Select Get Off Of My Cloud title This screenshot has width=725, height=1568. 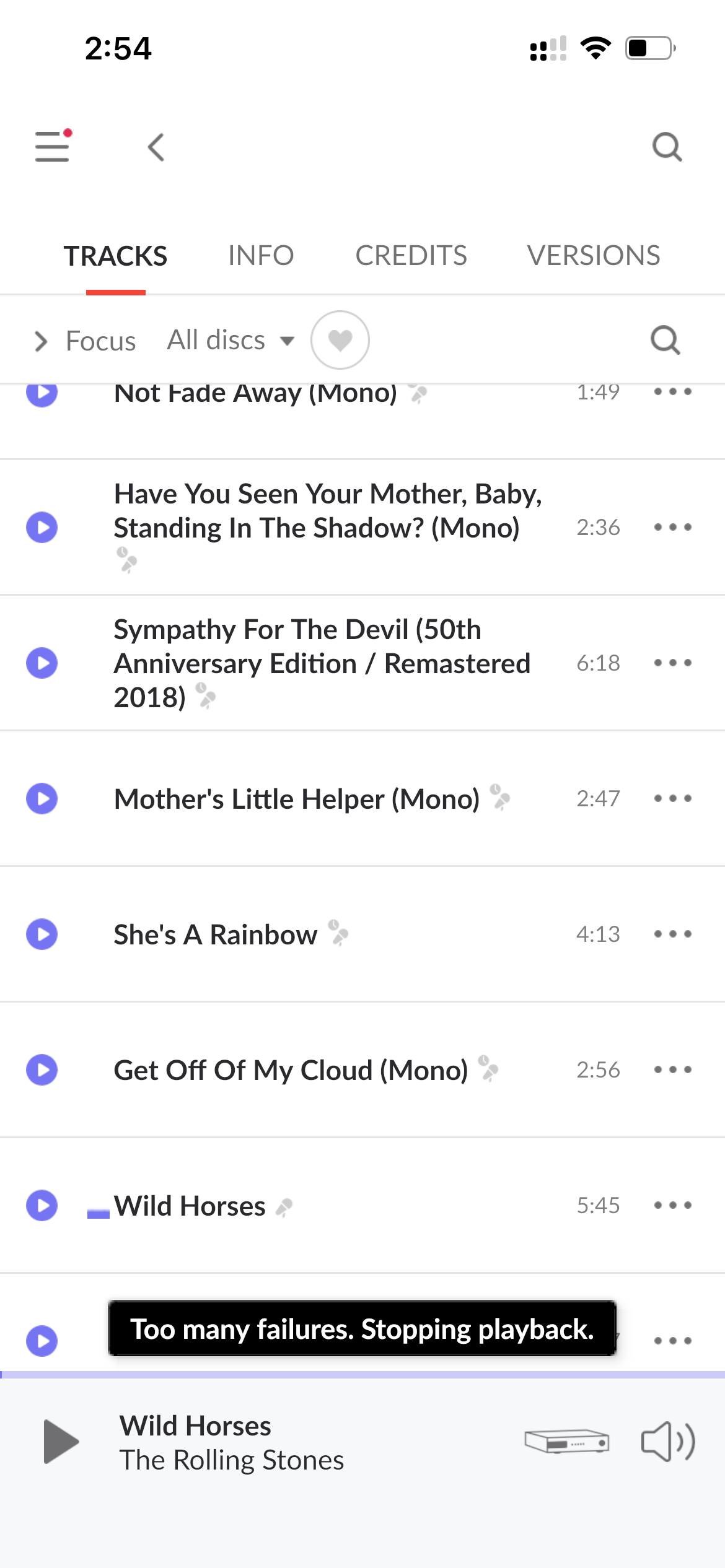[x=291, y=1070]
